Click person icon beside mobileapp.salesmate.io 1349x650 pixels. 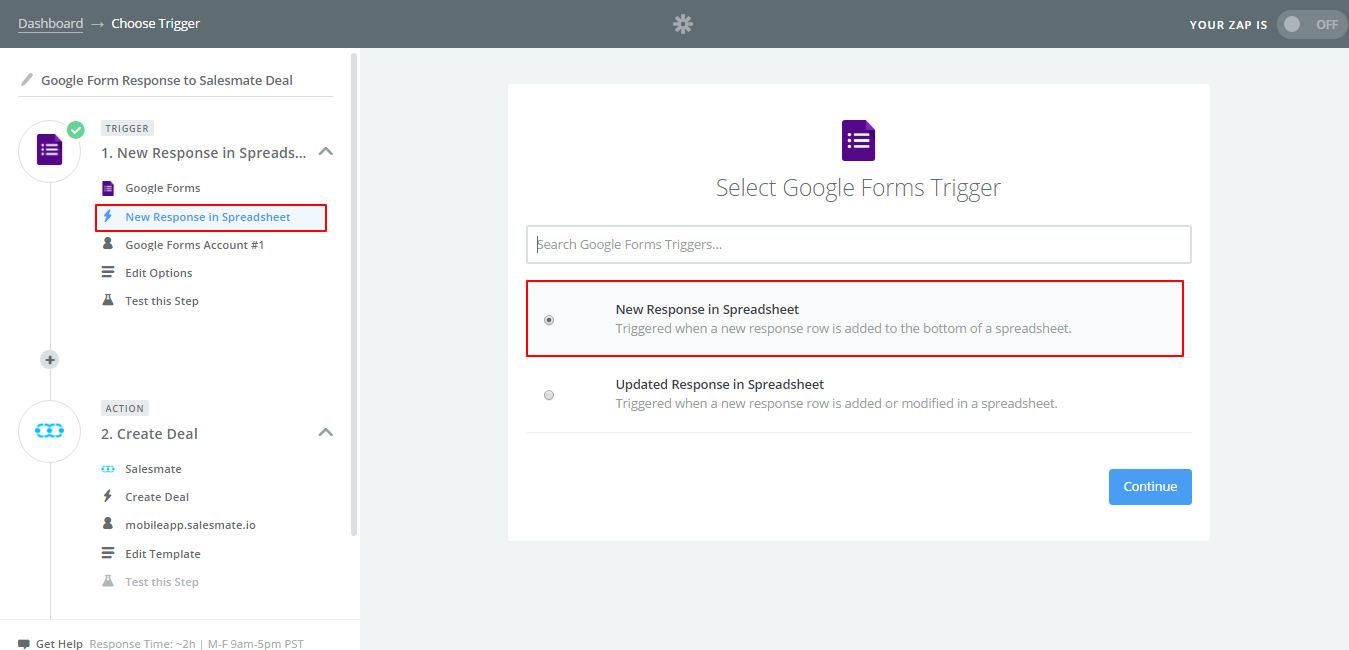coord(108,524)
